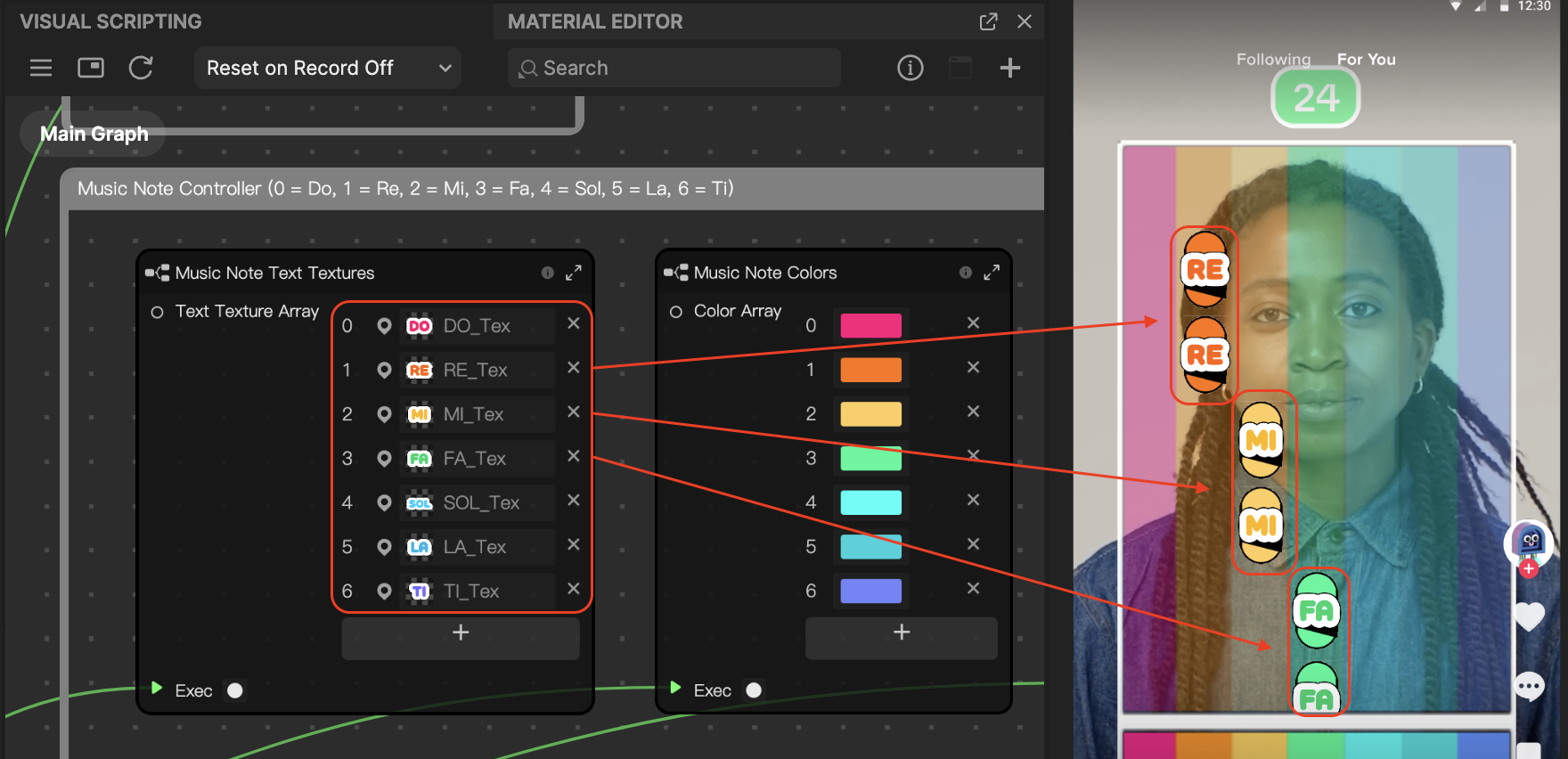Locate the FA_Tex asset pin icon

click(x=384, y=458)
